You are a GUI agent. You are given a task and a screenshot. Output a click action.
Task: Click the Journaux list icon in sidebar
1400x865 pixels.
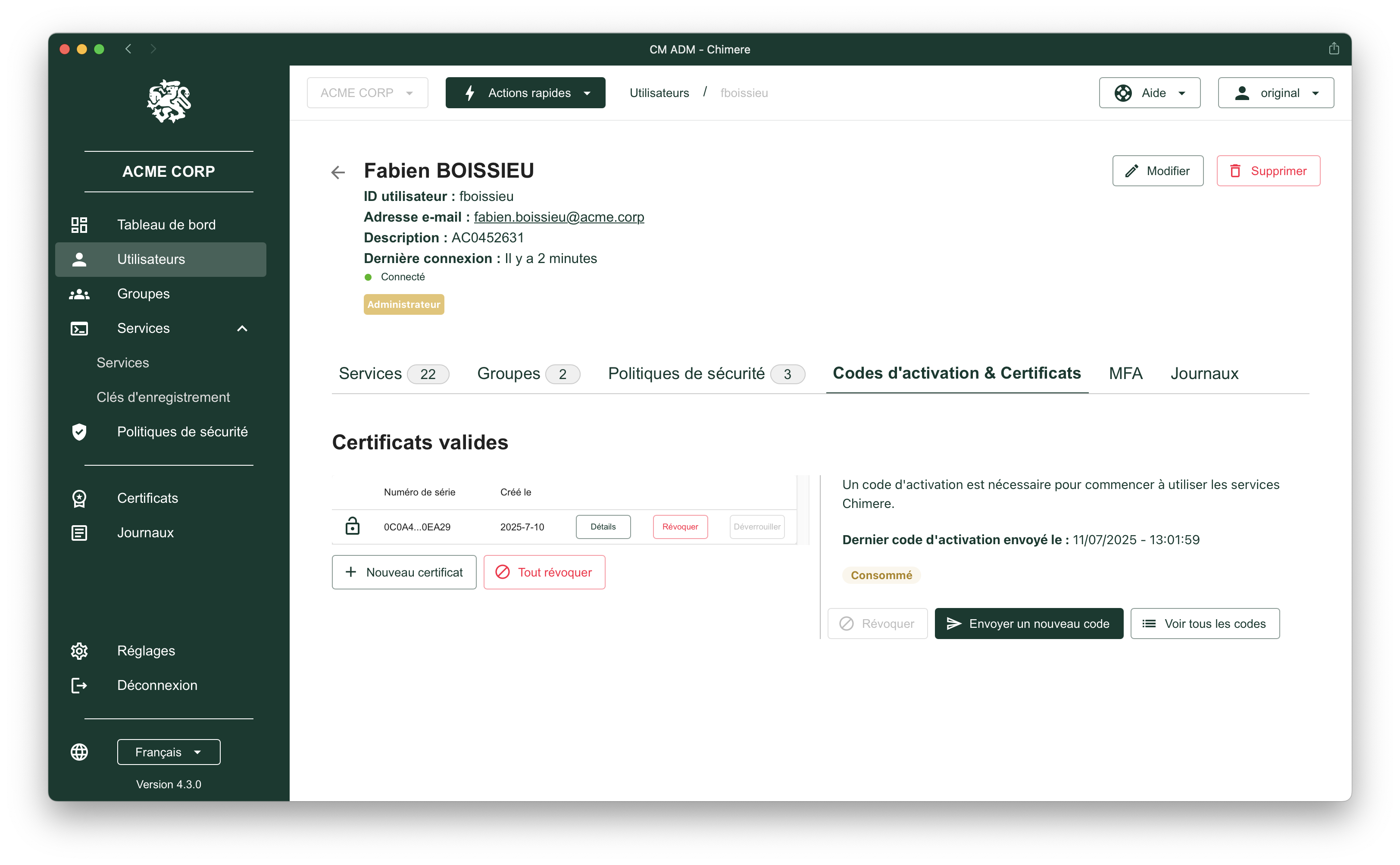coord(79,533)
